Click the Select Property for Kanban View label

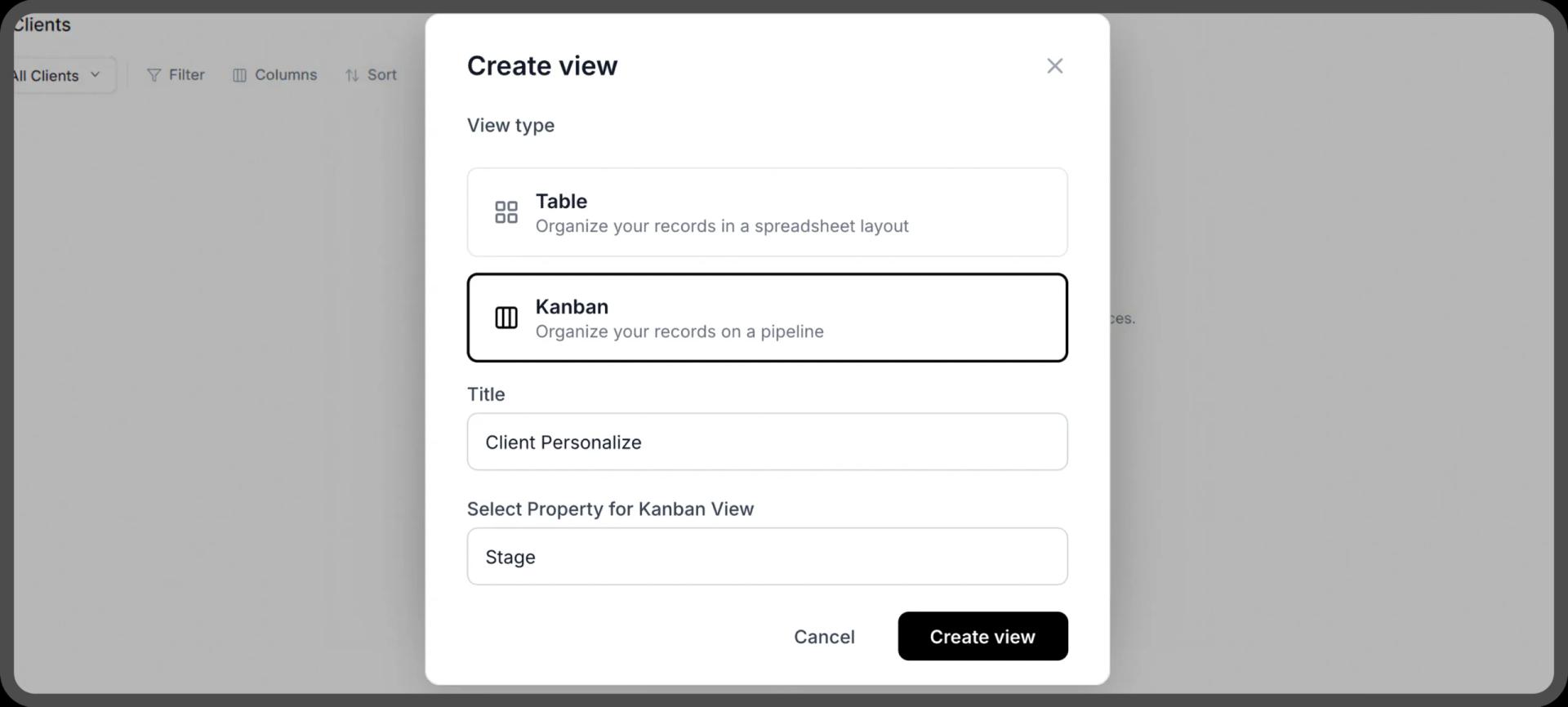610,509
